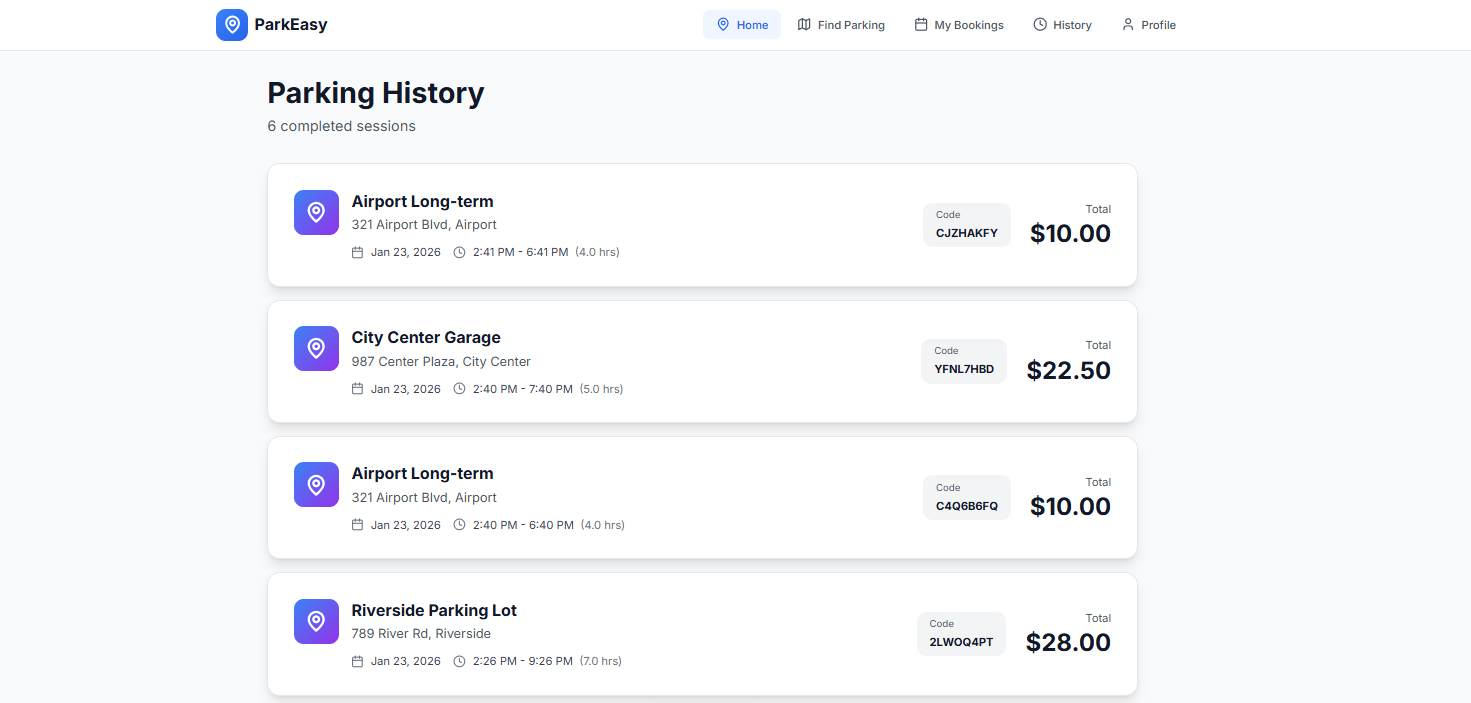This screenshot has height=703, width=1471.
Task: Click the clock icon next to 2:41 PM - 6:41 PM
Action: pyautogui.click(x=460, y=252)
